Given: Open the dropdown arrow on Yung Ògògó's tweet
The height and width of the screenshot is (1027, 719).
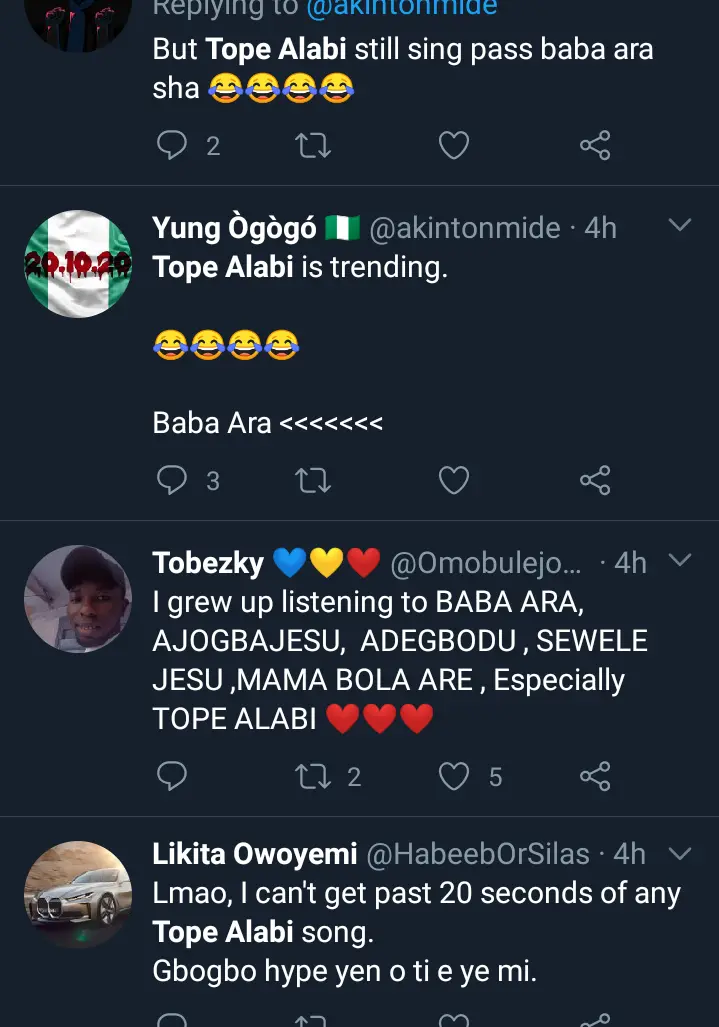Looking at the screenshot, I should click(679, 226).
